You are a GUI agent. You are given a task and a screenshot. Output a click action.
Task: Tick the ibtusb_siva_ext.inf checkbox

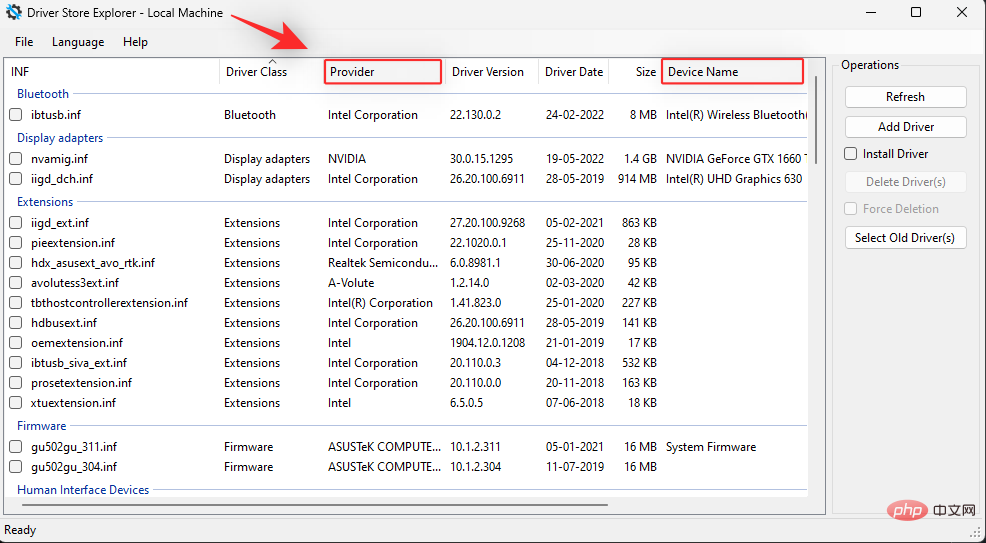click(x=16, y=363)
